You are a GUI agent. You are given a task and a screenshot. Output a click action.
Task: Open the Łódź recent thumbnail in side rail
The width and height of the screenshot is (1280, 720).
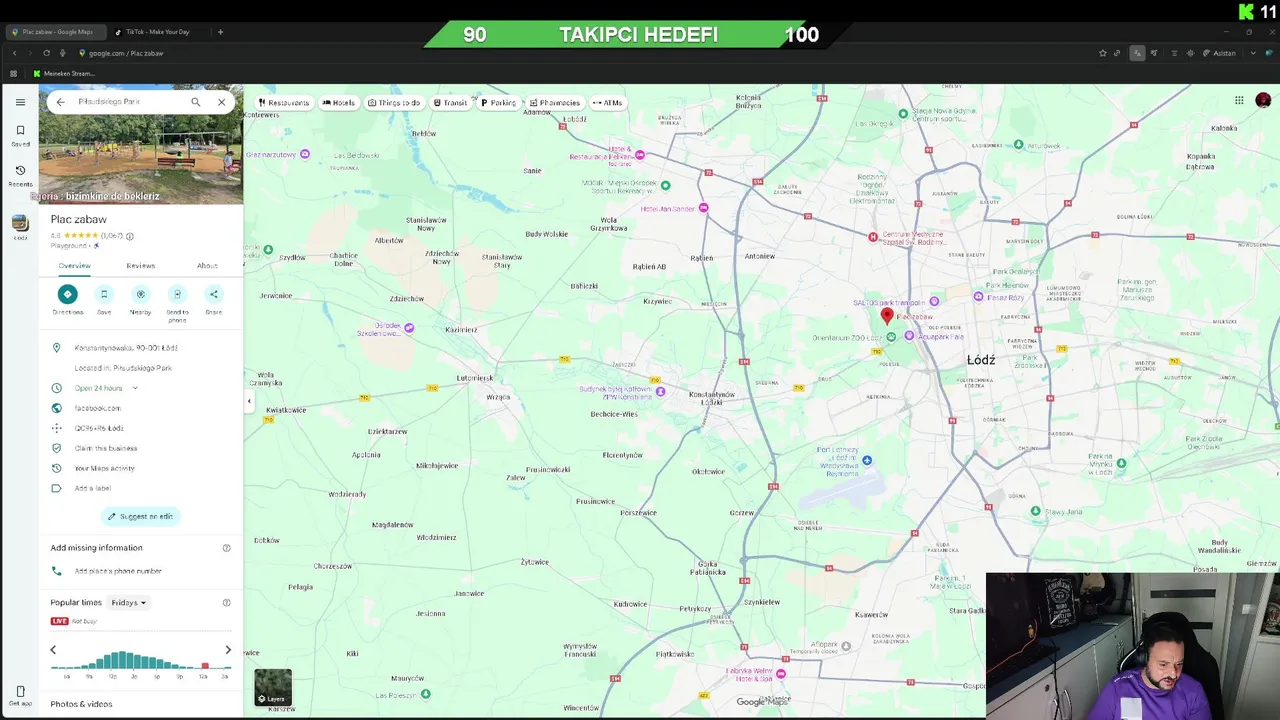pos(20,225)
